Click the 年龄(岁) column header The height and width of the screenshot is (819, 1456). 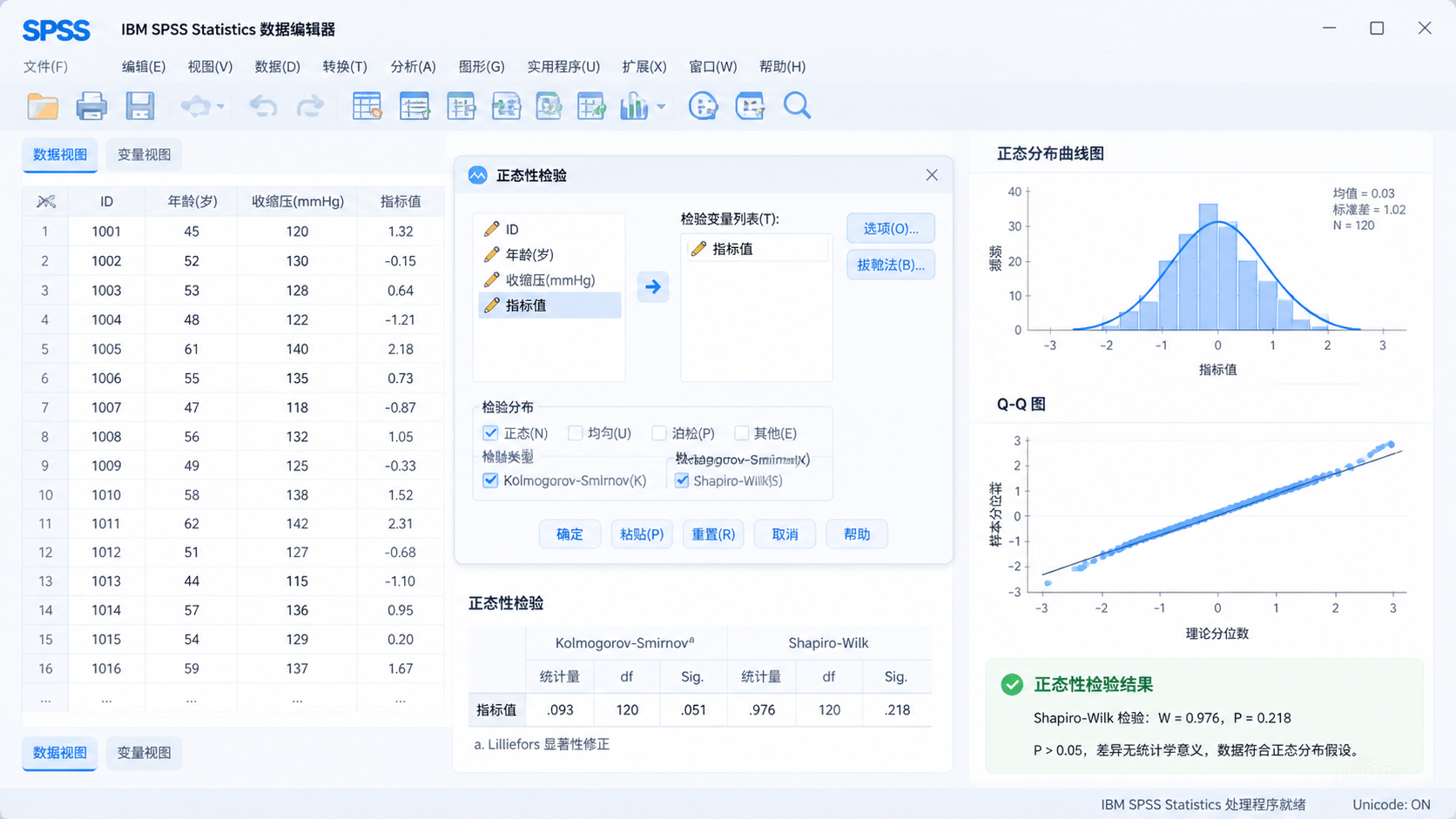(x=192, y=202)
